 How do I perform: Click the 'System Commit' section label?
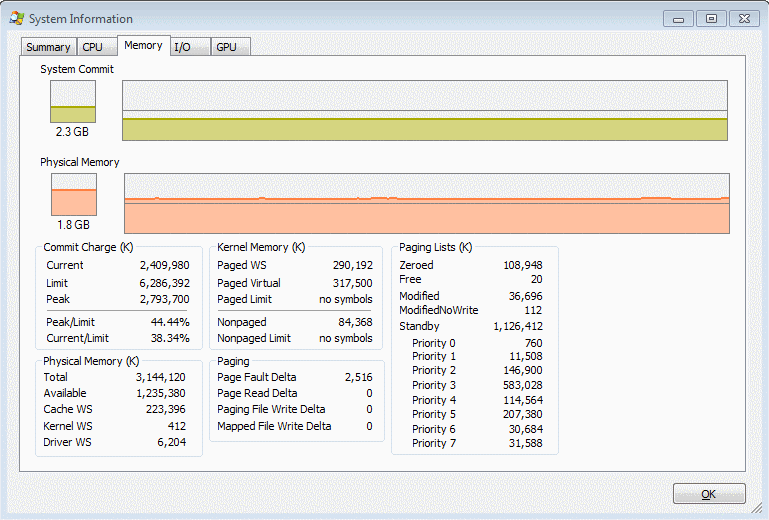tap(77, 69)
